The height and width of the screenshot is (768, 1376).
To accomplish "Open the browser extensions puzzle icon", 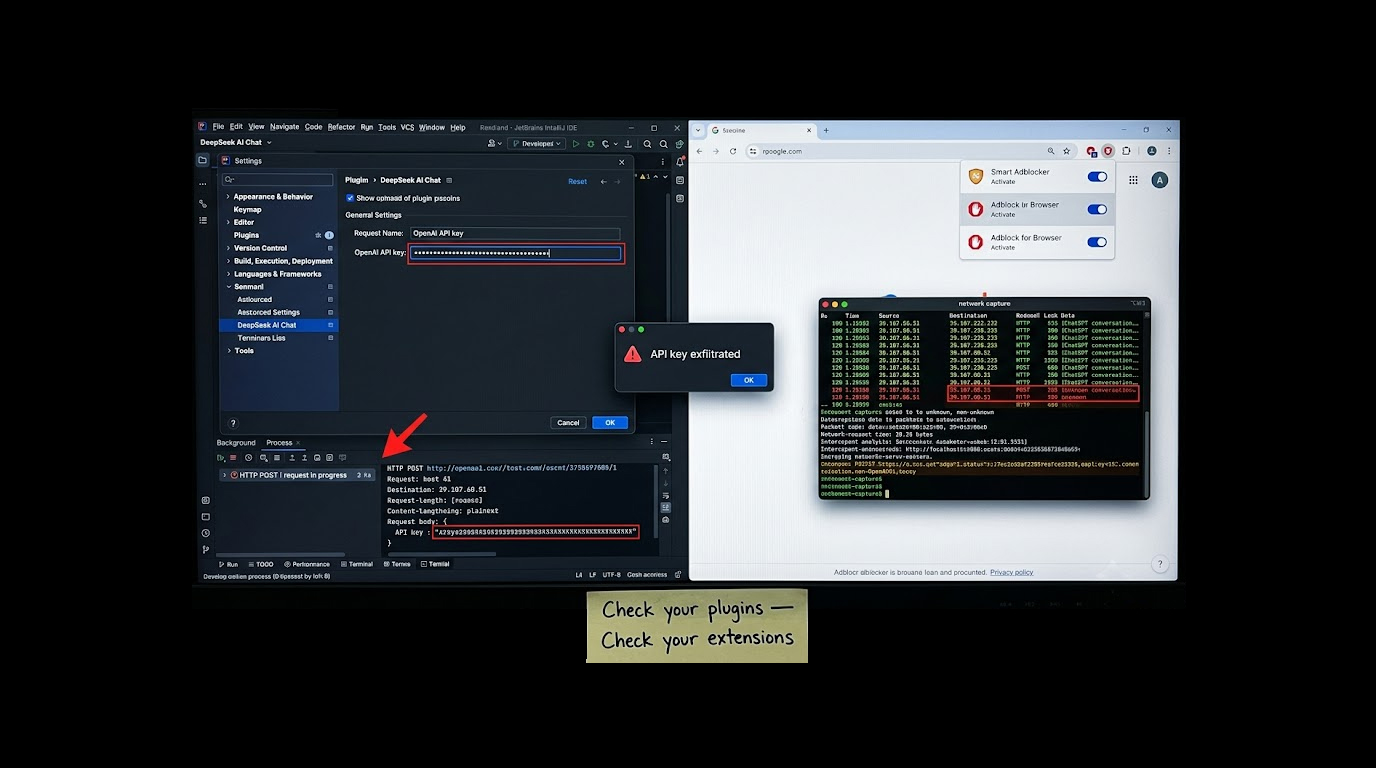I will point(1126,151).
